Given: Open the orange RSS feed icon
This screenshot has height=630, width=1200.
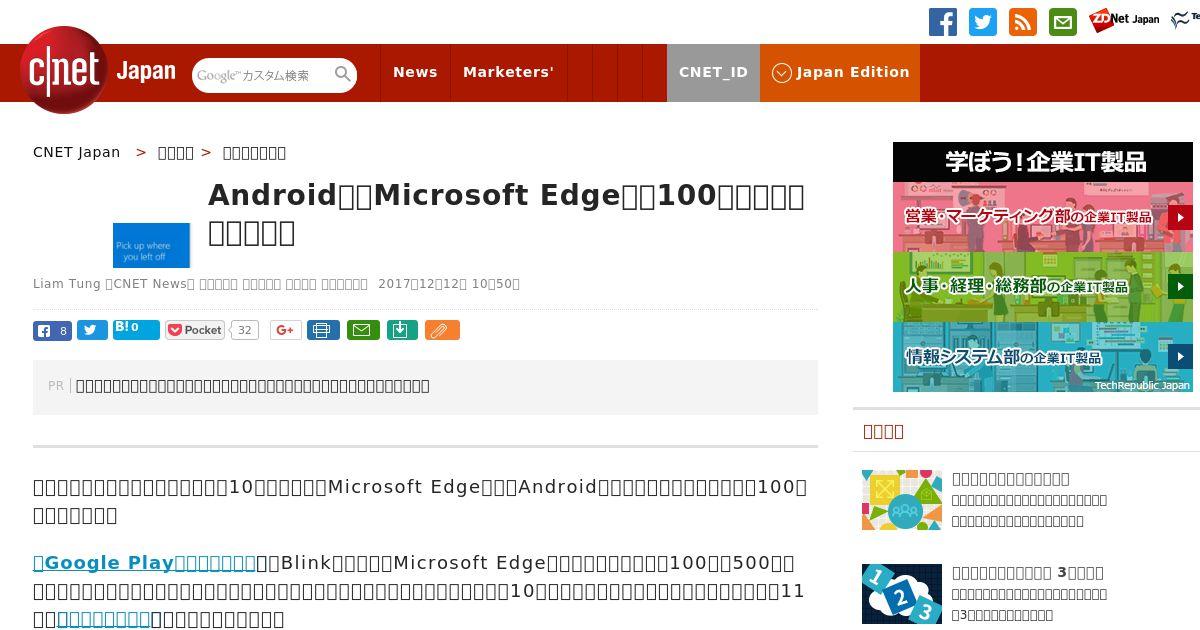Looking at the screenshot, I should (x=1023, y=22).
